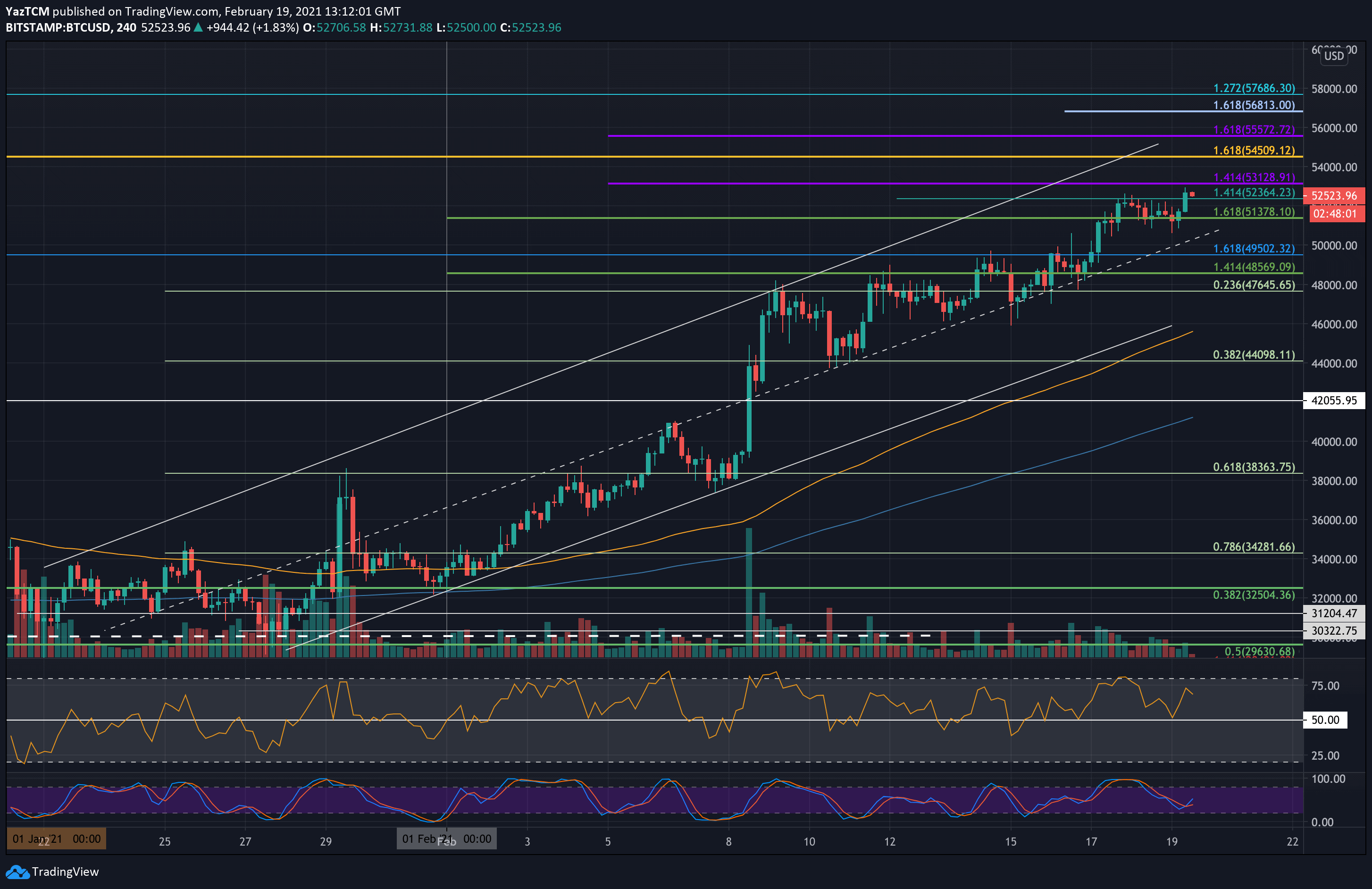
Task: Select the 31204.47 price axis label
Action: 1333,613
